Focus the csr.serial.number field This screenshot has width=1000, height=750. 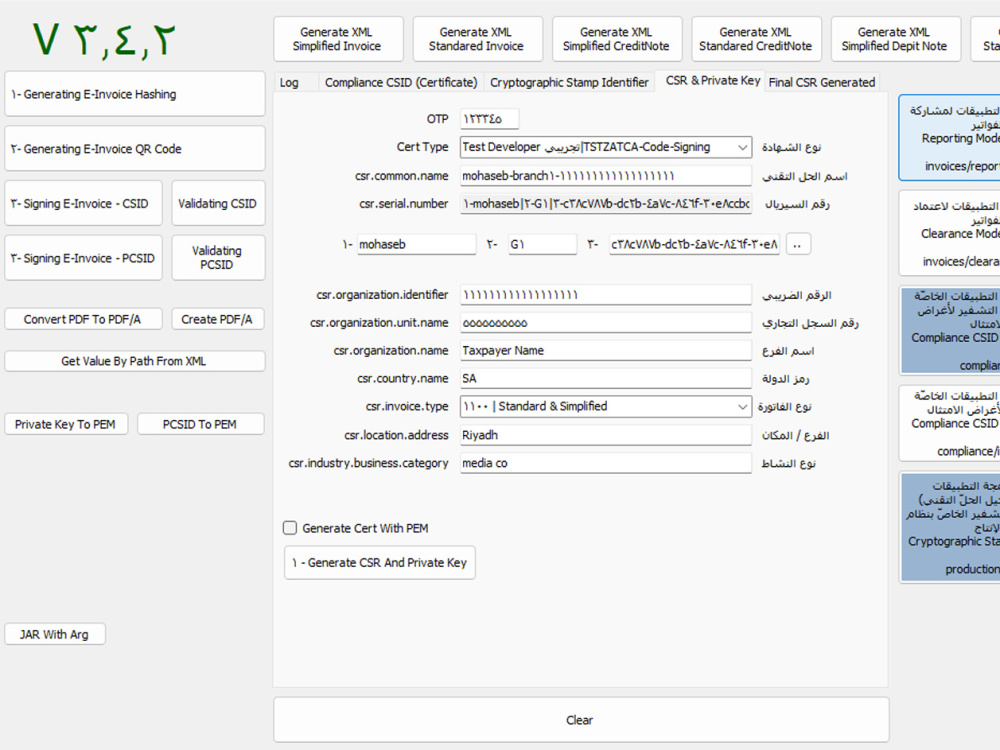pyautogui.click(x=606, y=203)
